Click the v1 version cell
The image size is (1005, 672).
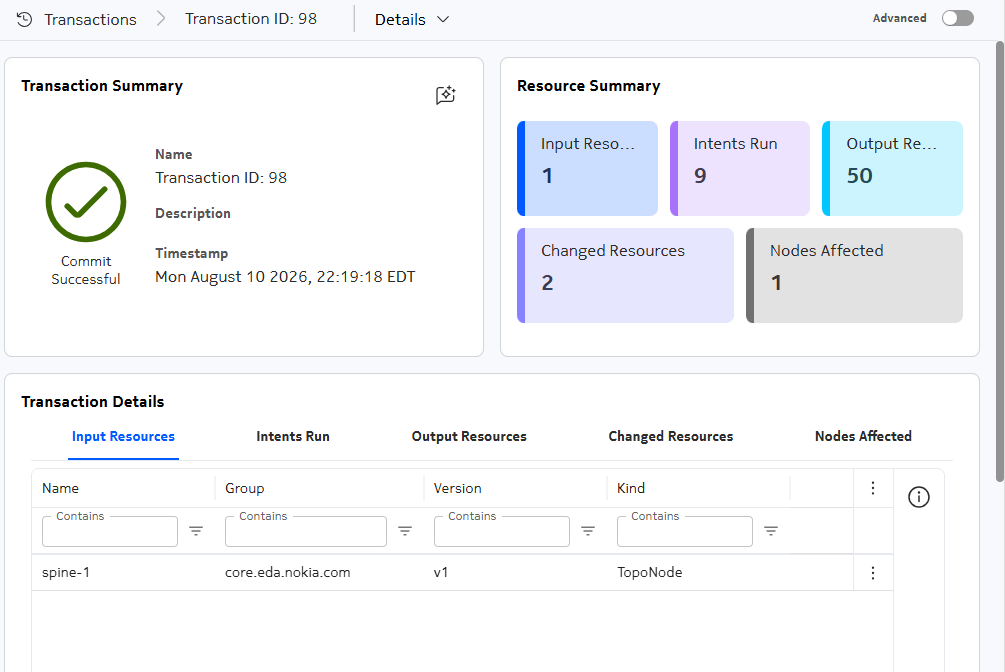click(x=440, y=573)
